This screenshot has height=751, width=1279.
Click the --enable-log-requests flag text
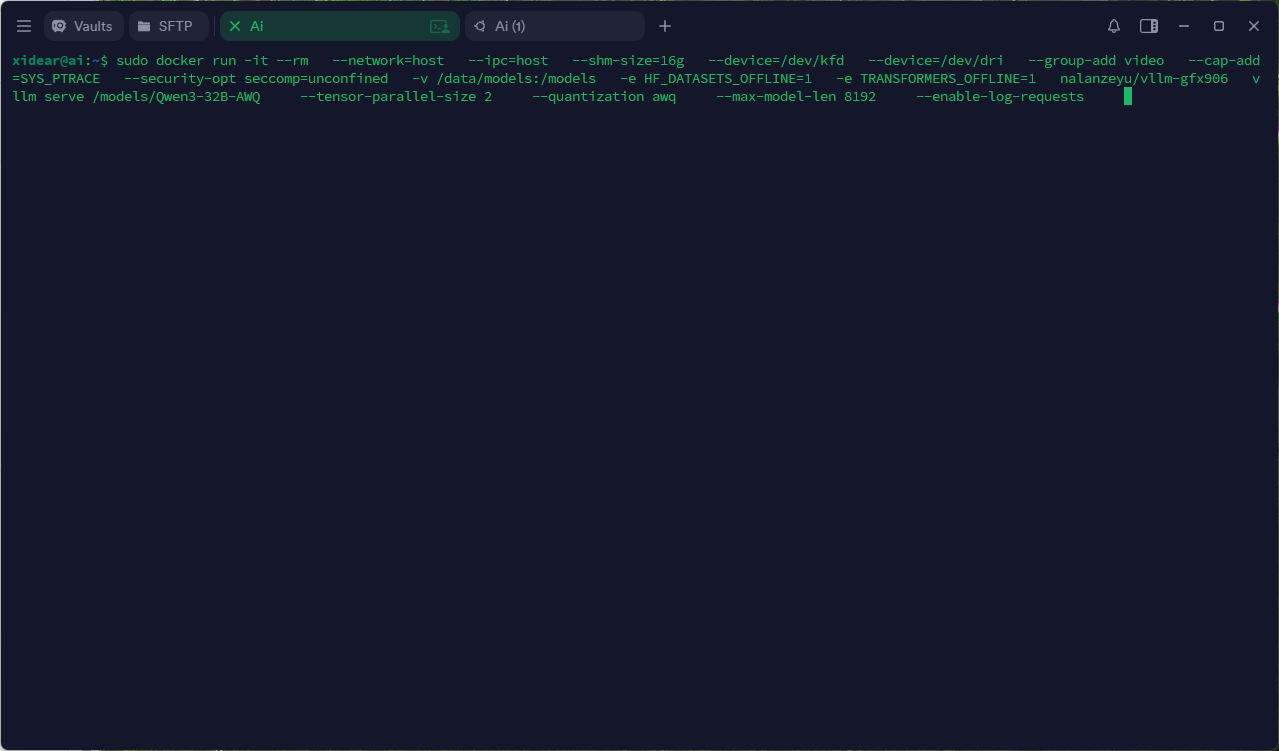pyautogui.click(x=999, y=96)
